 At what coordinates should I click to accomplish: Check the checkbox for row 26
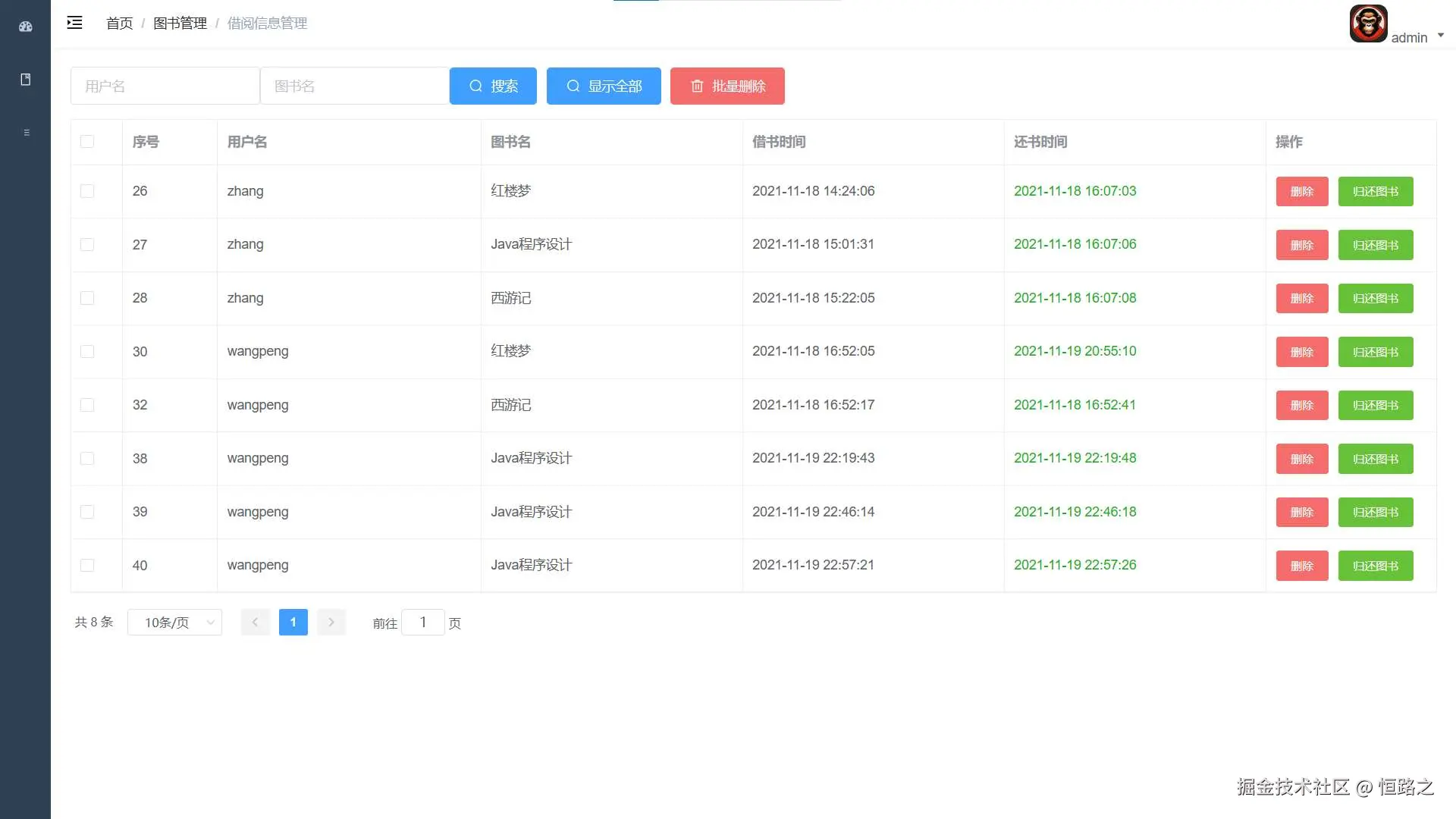(x=87, y=191)
